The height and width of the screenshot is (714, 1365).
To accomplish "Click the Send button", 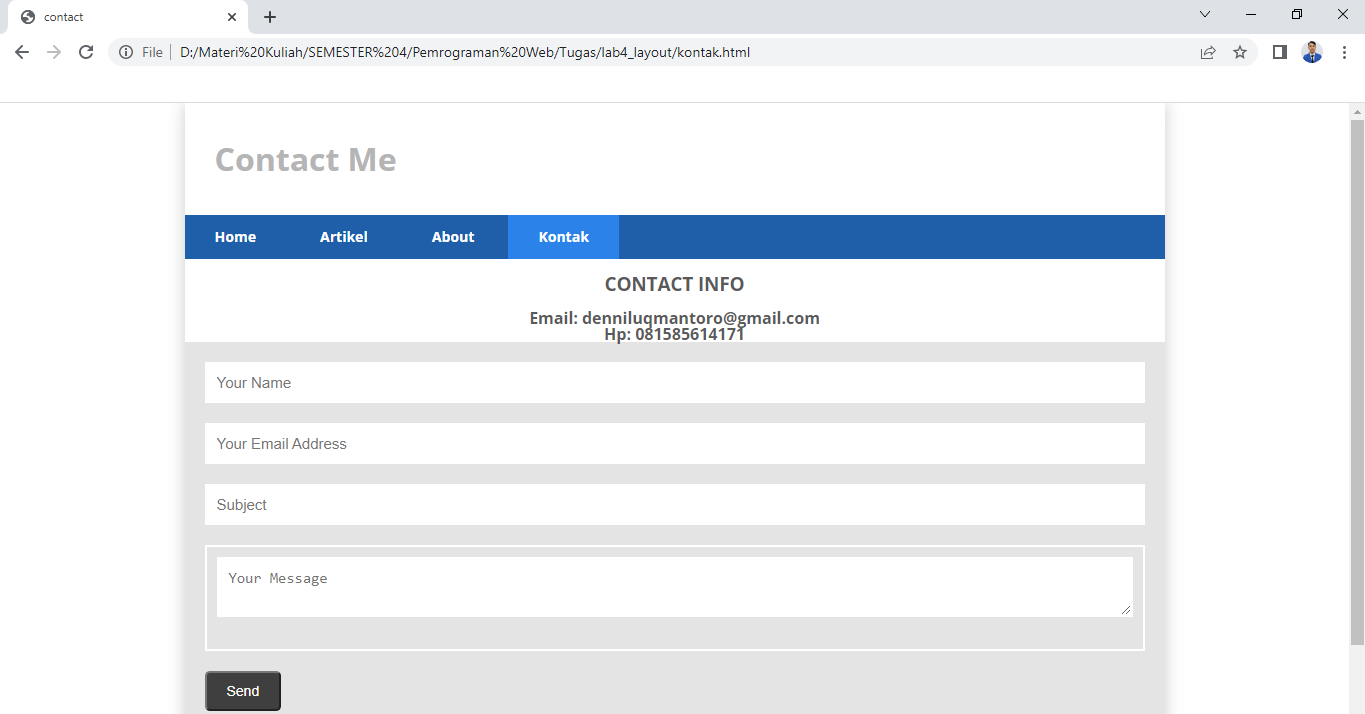I will click(242, 690).
